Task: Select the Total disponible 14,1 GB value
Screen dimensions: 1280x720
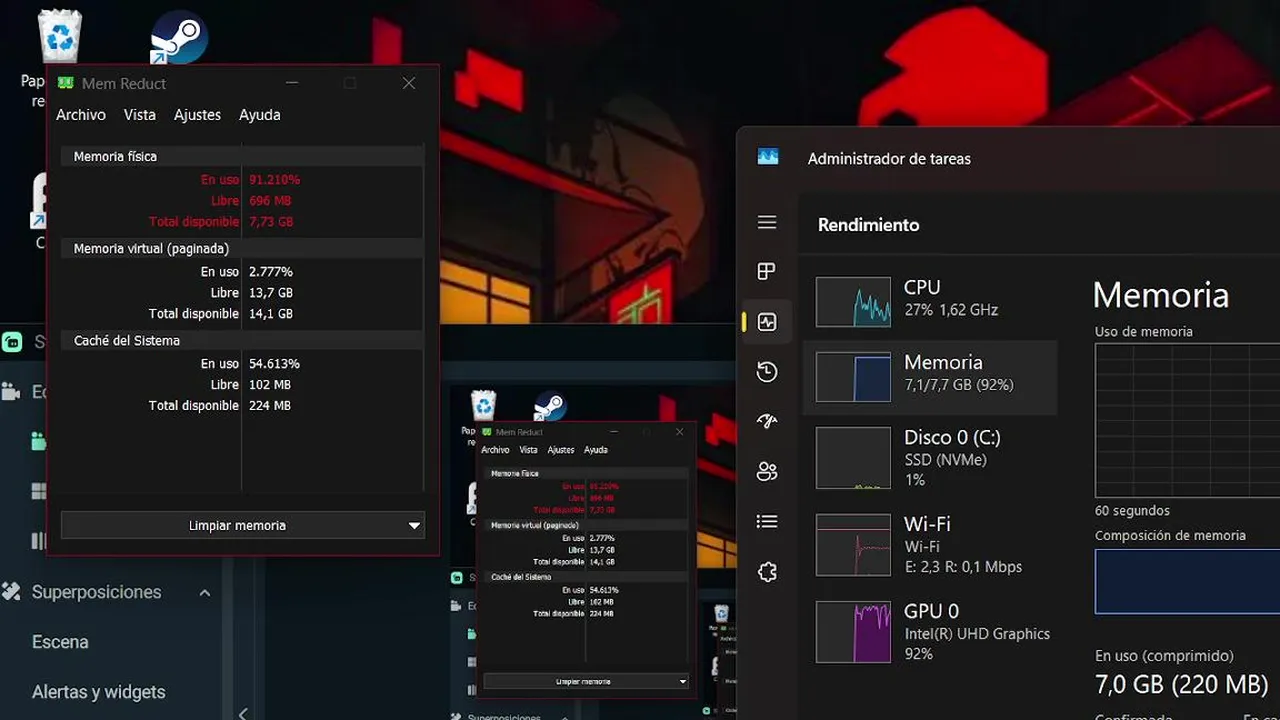Action: point(271,314)
